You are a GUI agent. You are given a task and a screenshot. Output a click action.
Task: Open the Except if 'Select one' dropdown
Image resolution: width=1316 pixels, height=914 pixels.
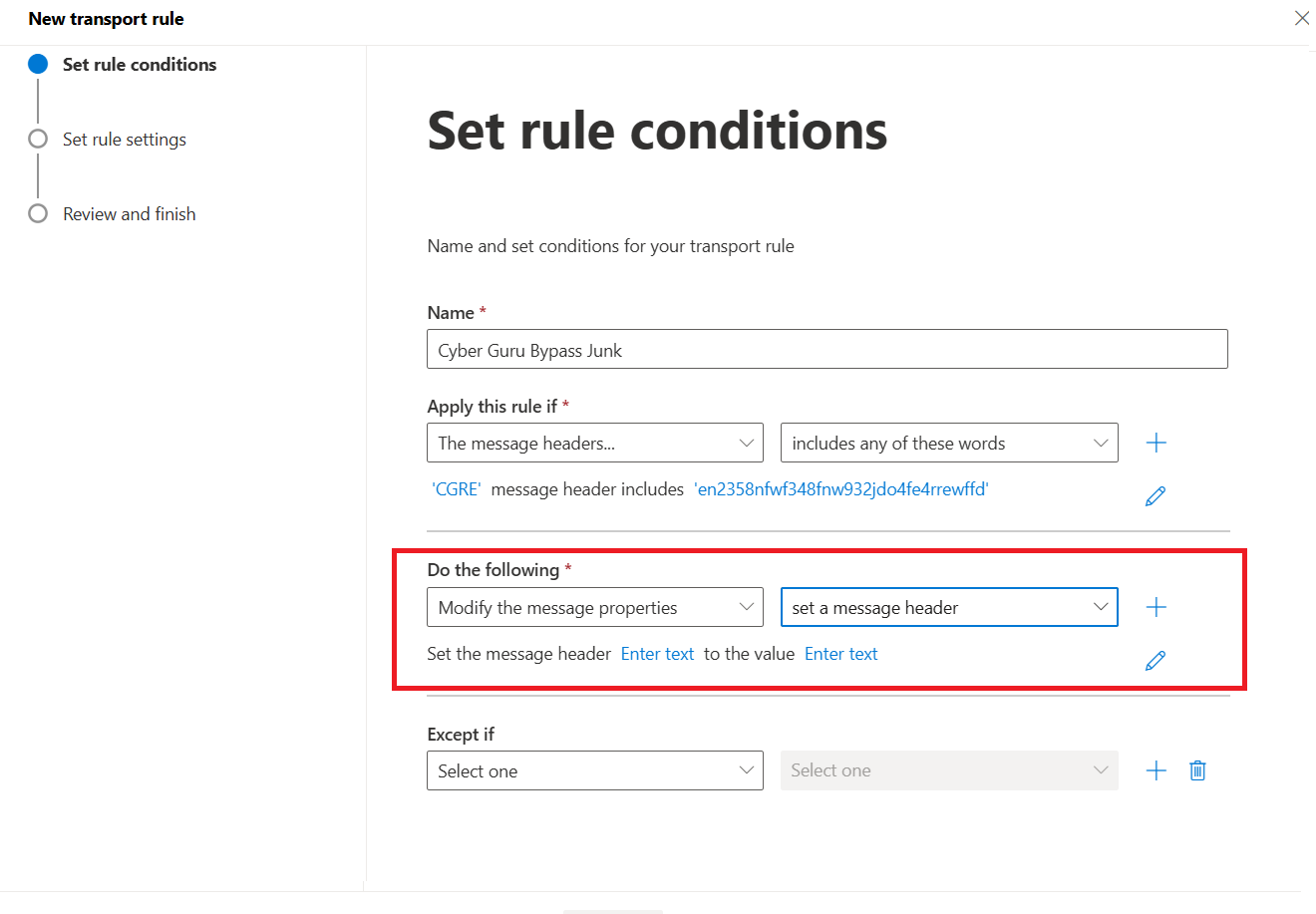point(595,770)
